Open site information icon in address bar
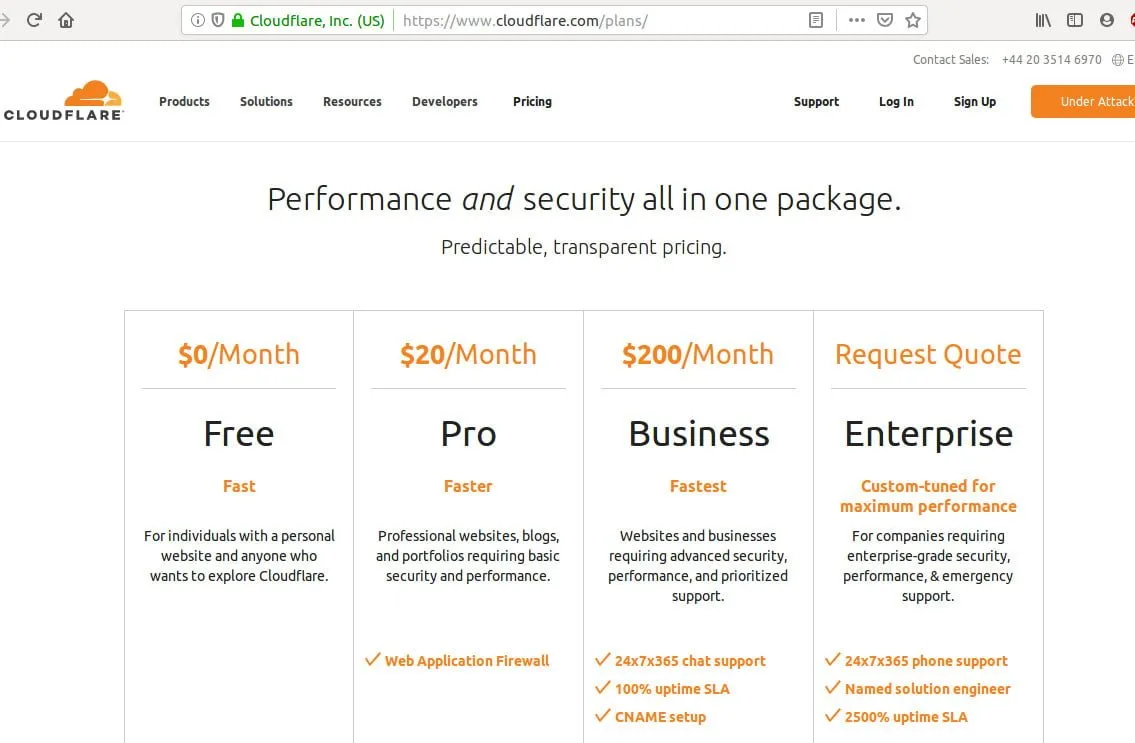The height and width of the screenshot is (743, 1135). click(198, 20)
